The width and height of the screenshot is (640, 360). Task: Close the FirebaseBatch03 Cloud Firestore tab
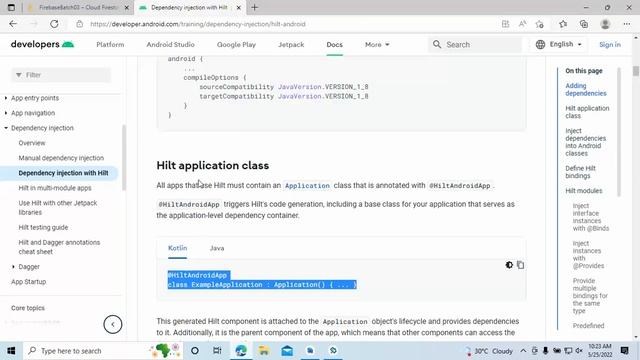tap(127, 8)
